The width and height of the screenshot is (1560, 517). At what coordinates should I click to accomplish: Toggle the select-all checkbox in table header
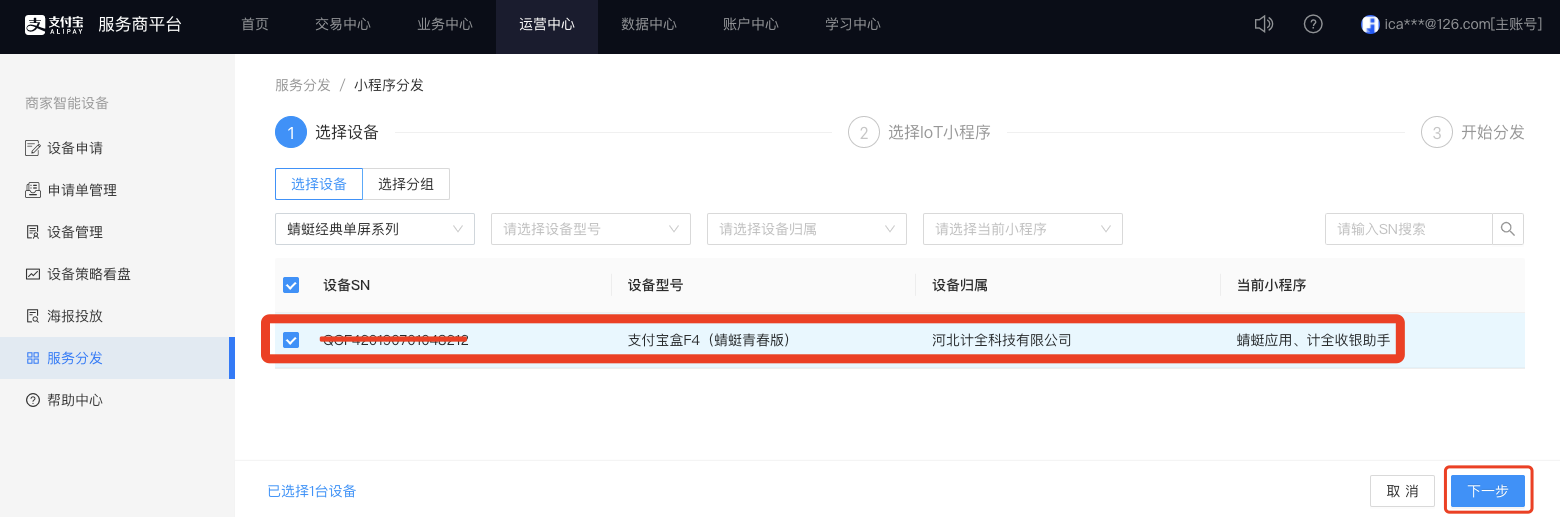point(291,285)
